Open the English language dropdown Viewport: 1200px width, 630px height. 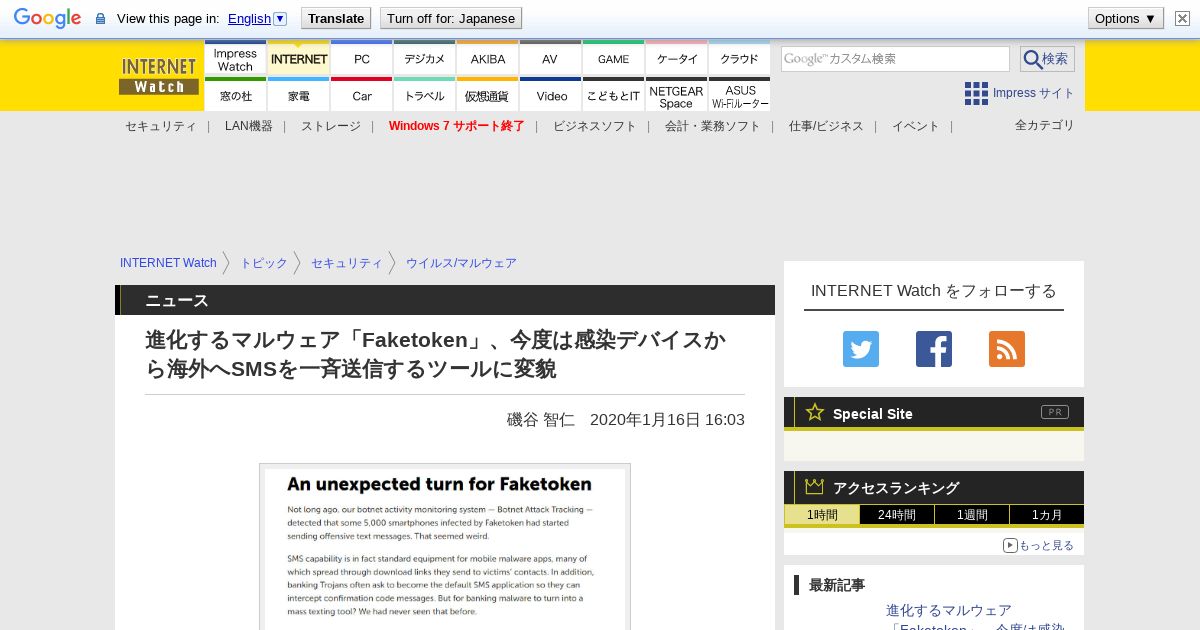257,18
